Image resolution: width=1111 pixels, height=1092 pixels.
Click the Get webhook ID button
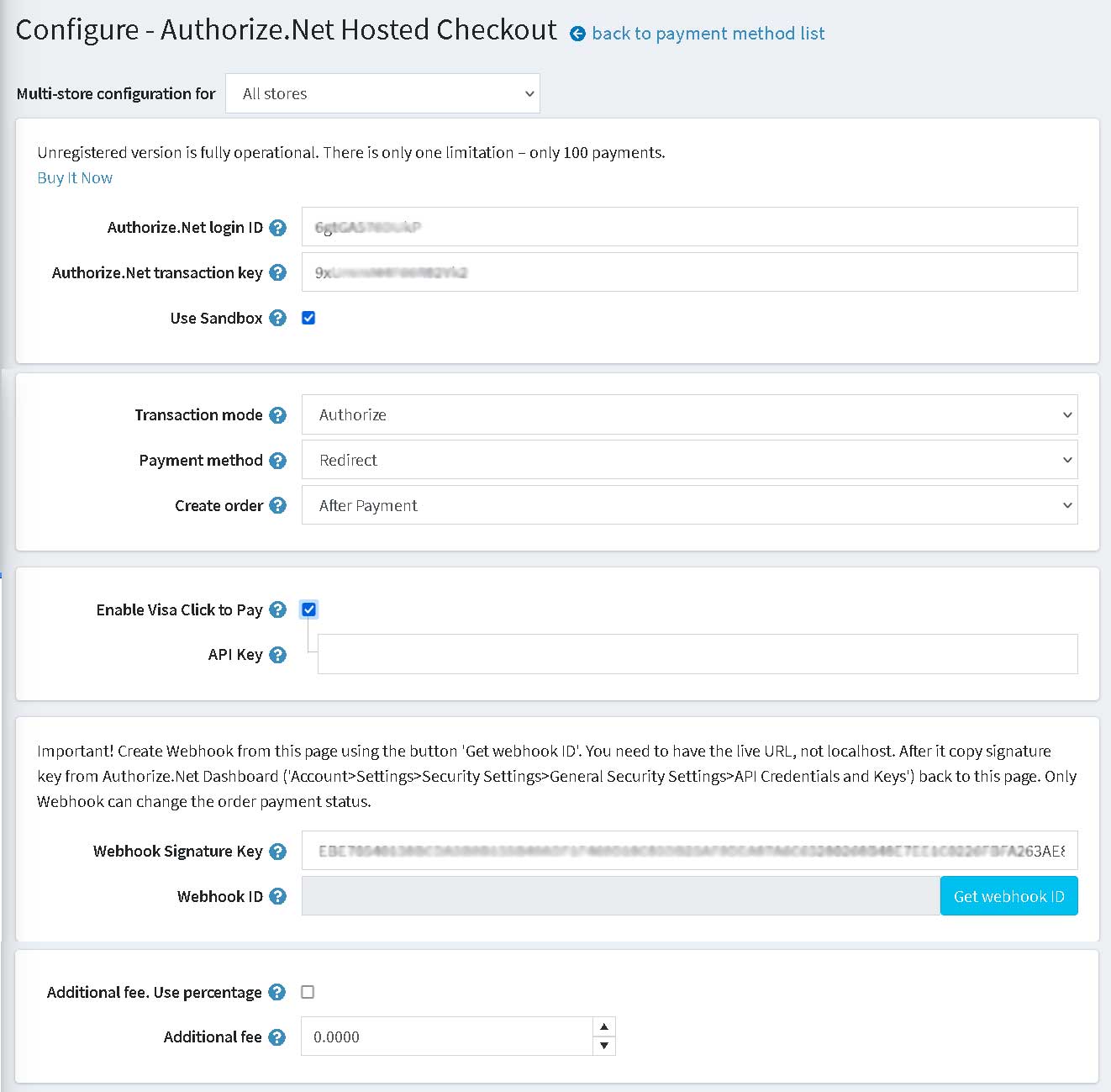click(1008, 896)
